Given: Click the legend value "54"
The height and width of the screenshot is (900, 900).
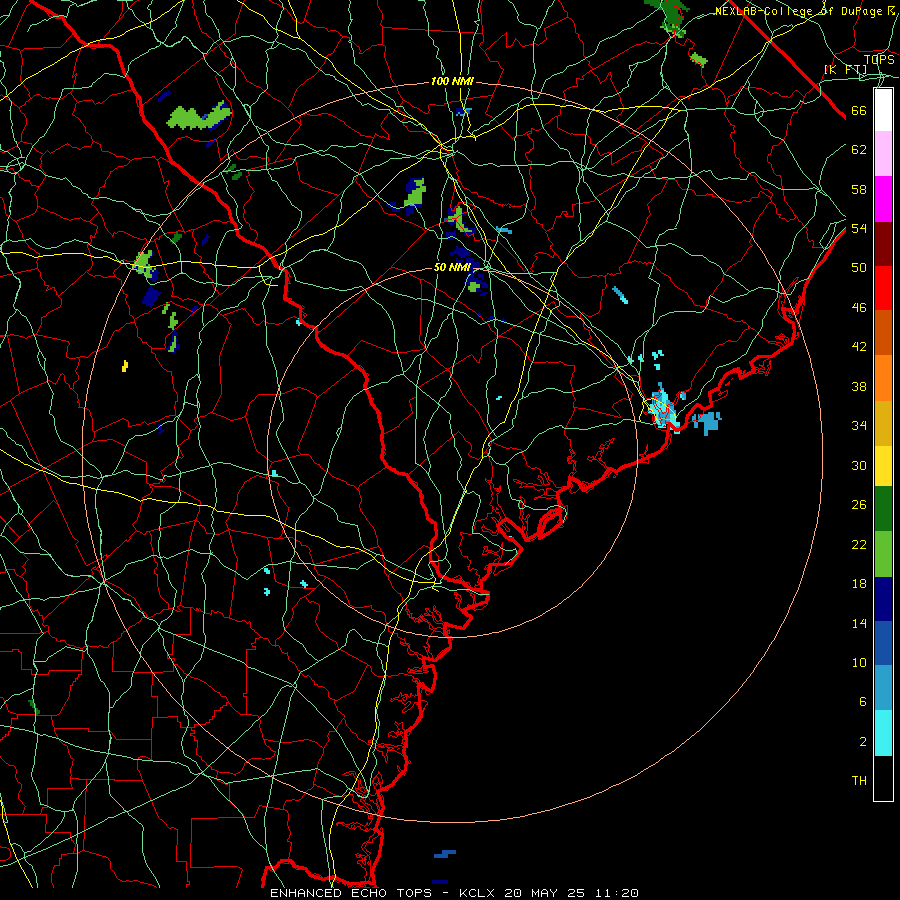Looking at the screenshot, I should 859,228.
